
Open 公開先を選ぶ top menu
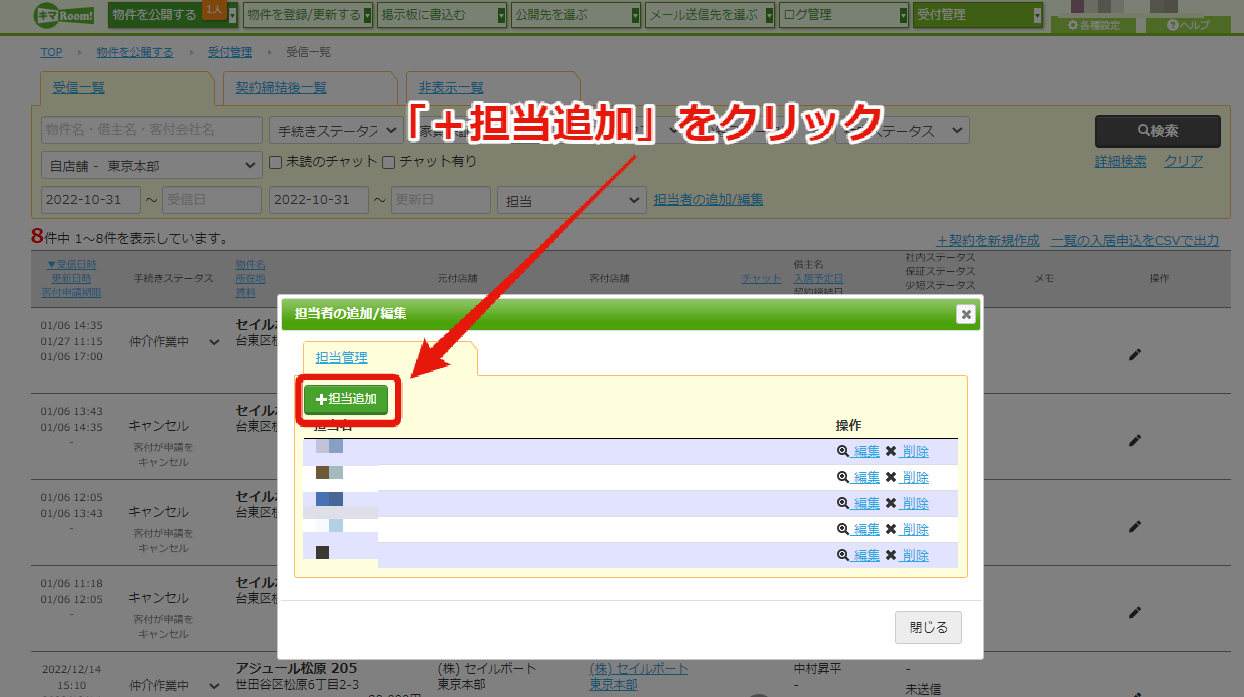(x=576, y=15)
